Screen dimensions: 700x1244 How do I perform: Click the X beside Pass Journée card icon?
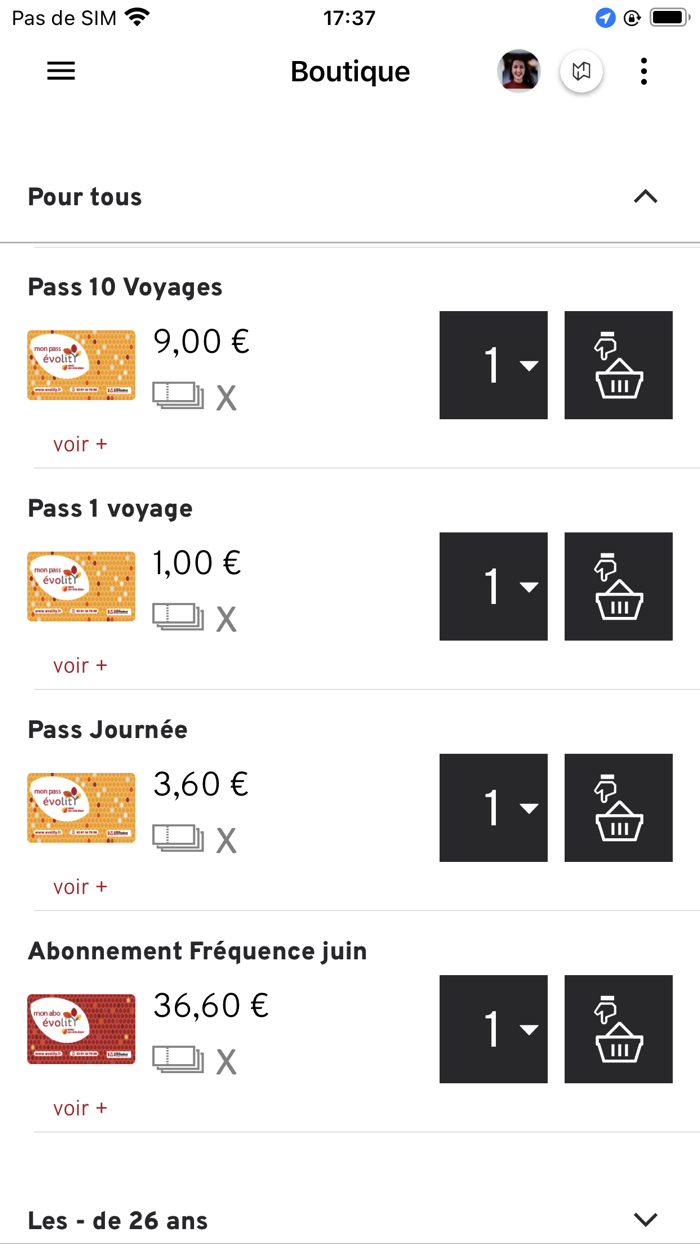[x=227, y=840]
